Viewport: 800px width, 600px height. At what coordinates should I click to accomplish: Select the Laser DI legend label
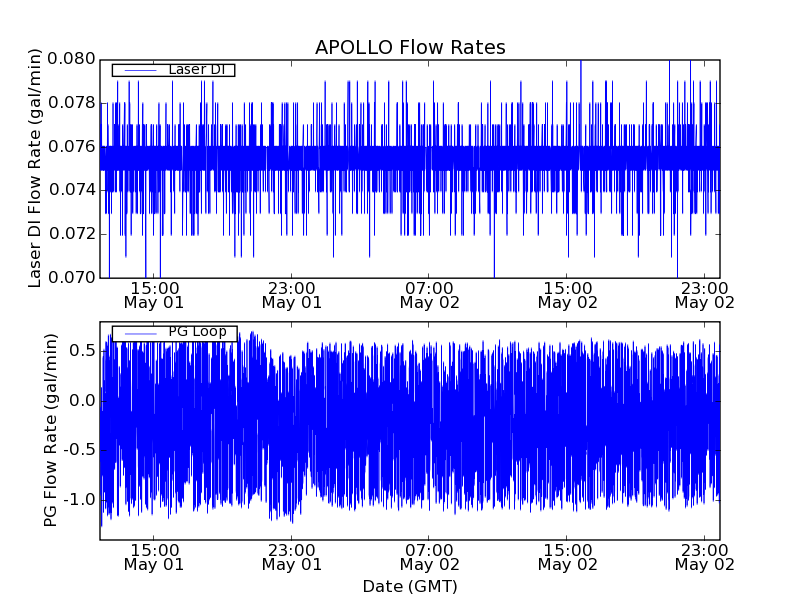click(196, 69)
